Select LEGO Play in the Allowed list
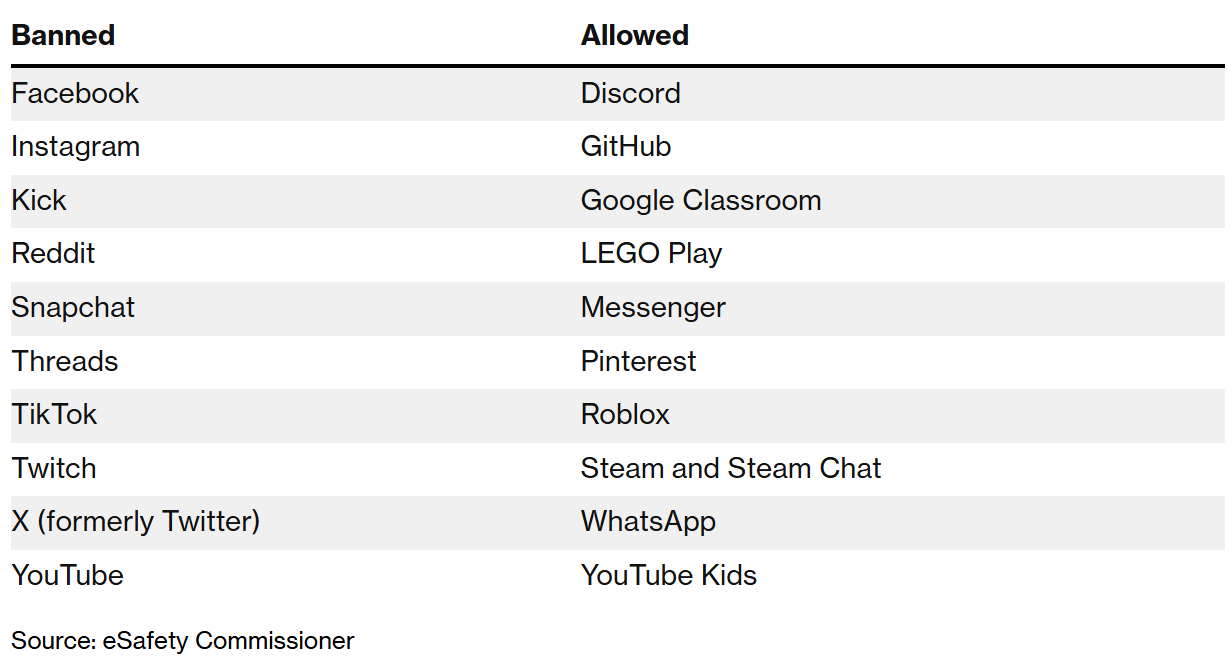Image resolution: width=1232 pixels, height=672 pixels. click(x=651, y=254)
